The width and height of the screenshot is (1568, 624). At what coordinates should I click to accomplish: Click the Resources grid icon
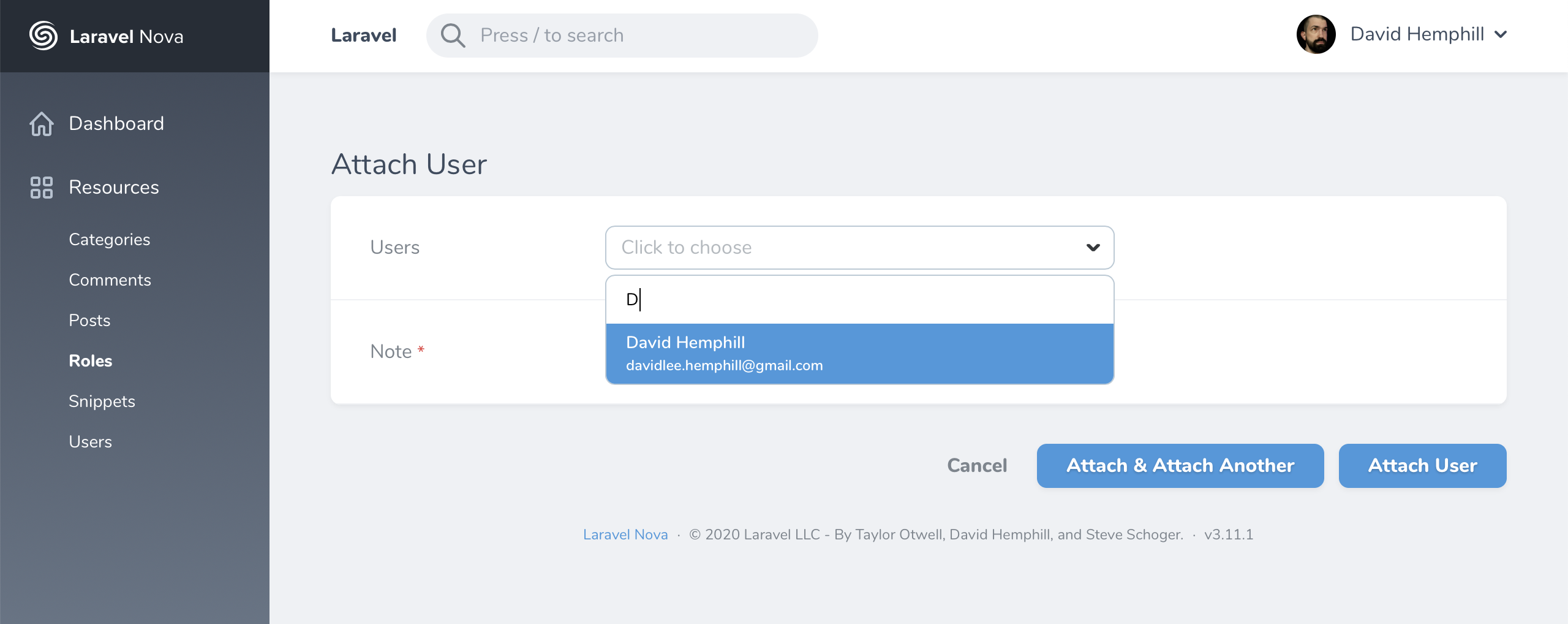pos(41,188)
